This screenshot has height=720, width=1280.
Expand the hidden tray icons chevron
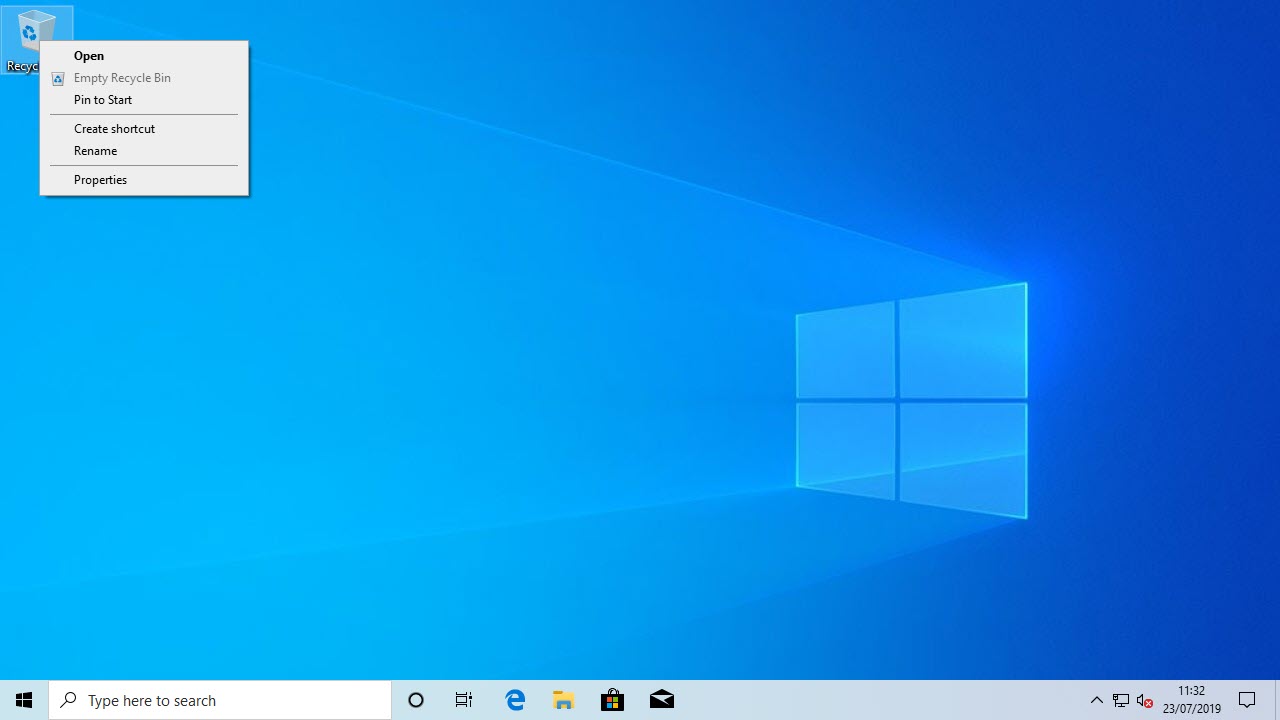pos(1097,700)
